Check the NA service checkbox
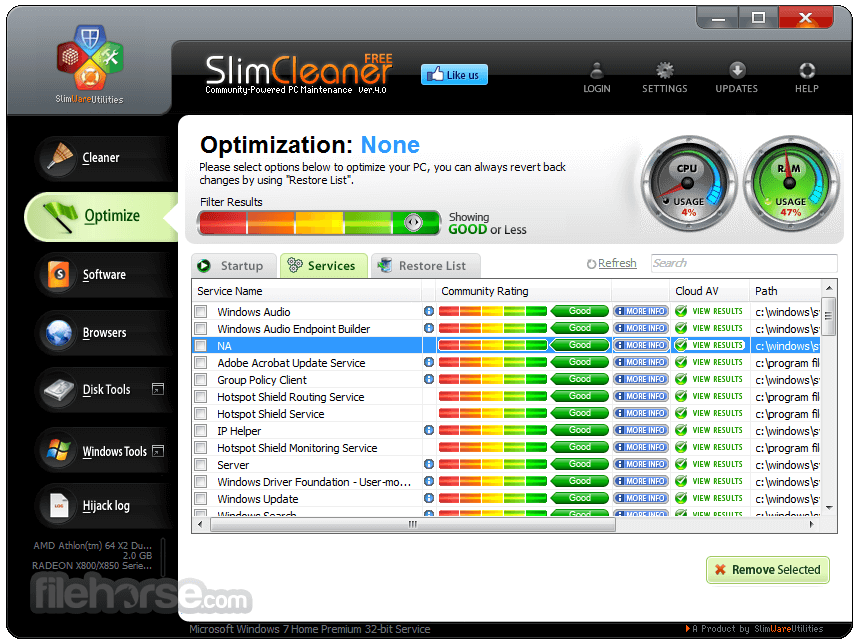The width and height of the screenshot is (859, 644). (201, 346)
